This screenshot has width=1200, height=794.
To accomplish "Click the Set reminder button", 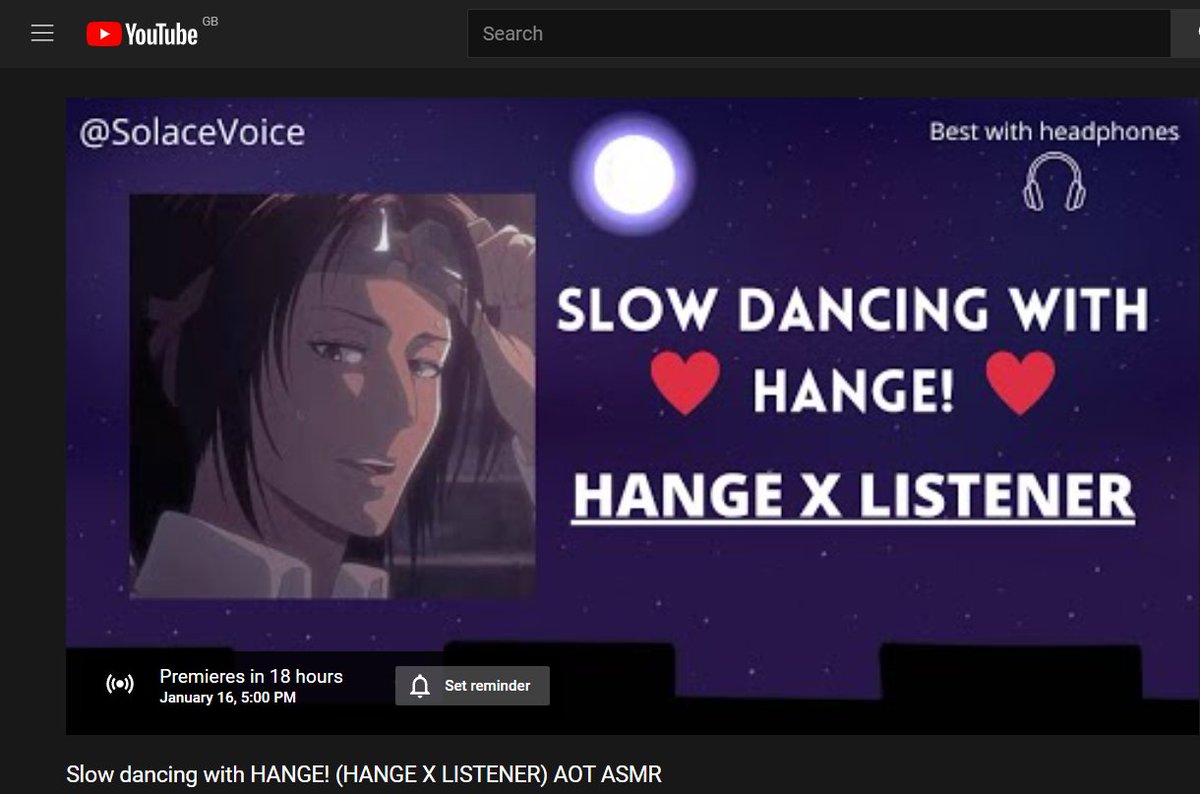I will pos(472,686).
